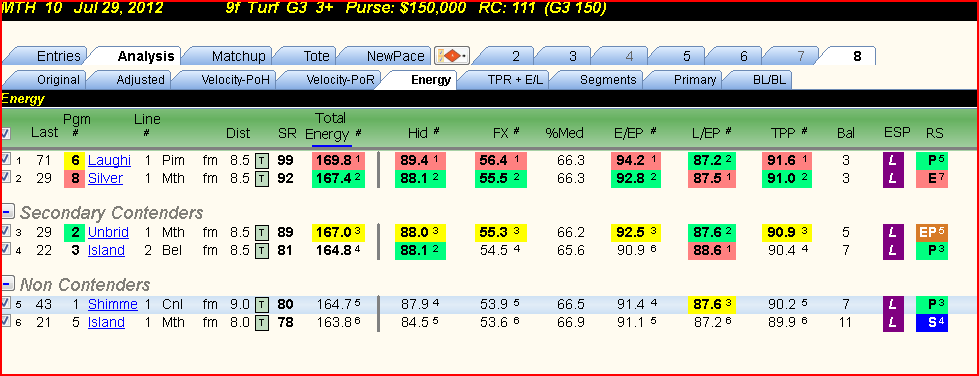Go to race tab 4
This screenshot has height=376, width=979.
click(x=624, y=56)
